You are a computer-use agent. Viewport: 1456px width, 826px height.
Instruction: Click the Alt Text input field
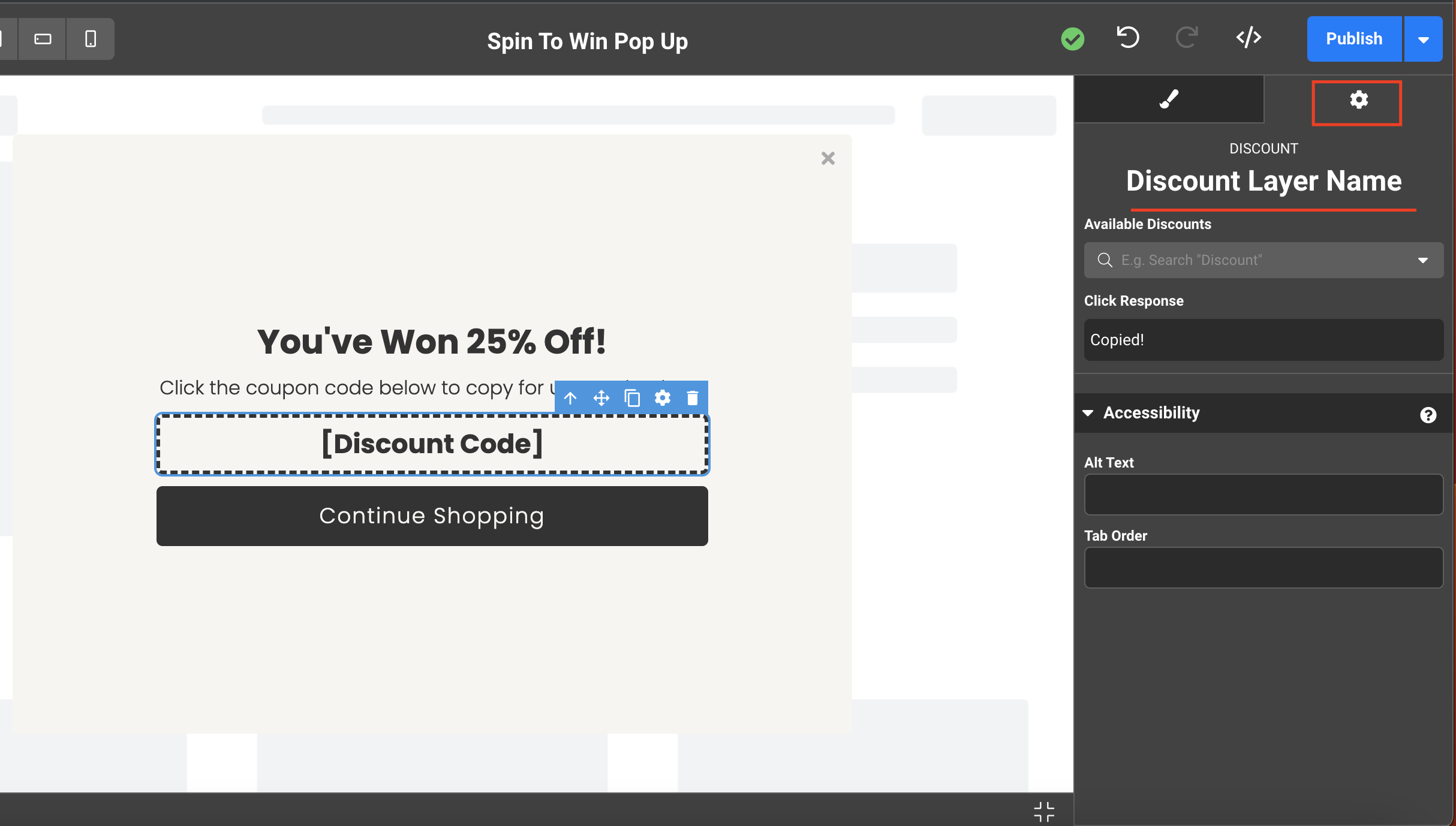click(x=1264, y=495)
